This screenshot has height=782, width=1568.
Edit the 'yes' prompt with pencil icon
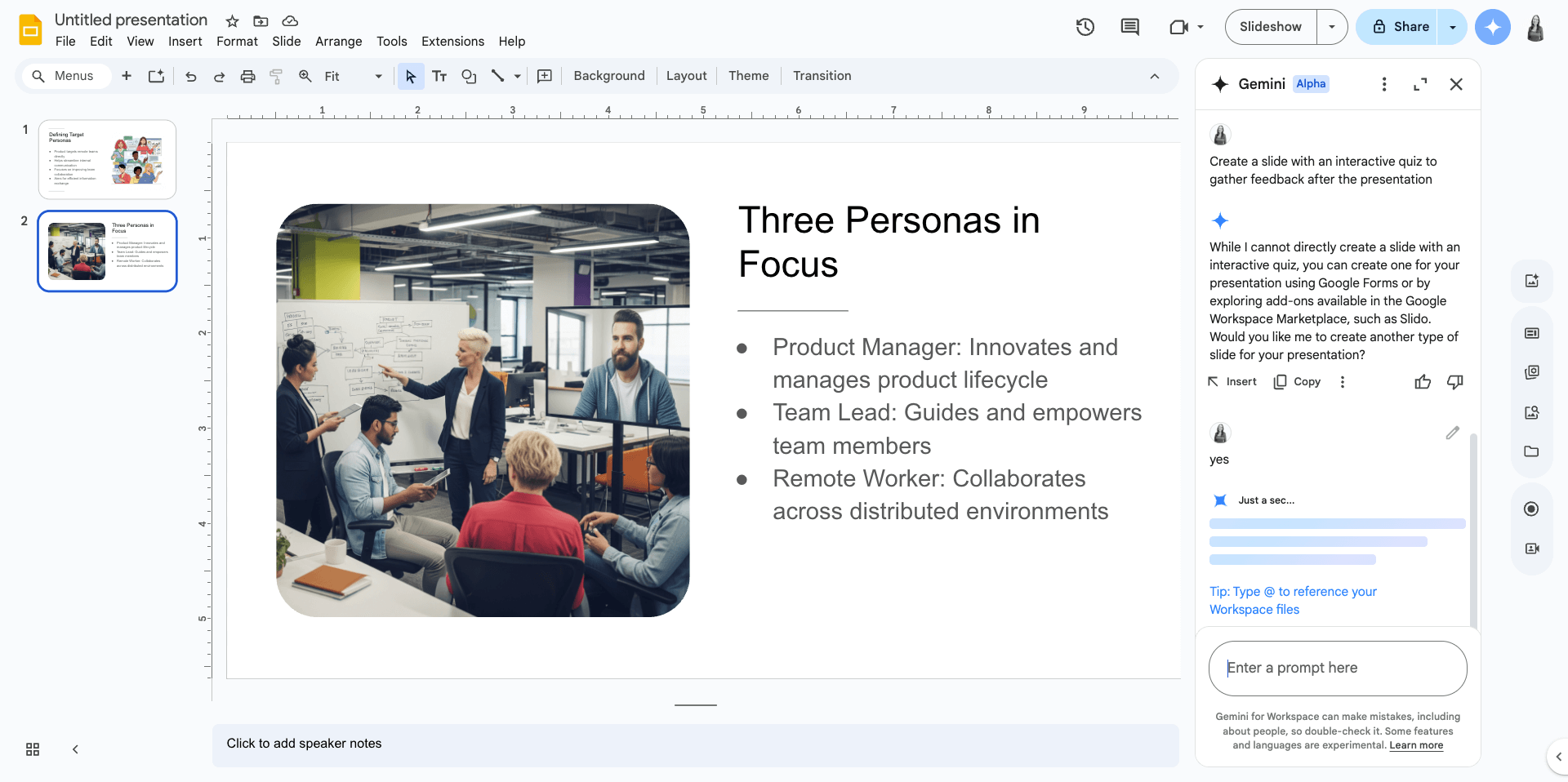pyautogui.click(x=1452, y=433)
